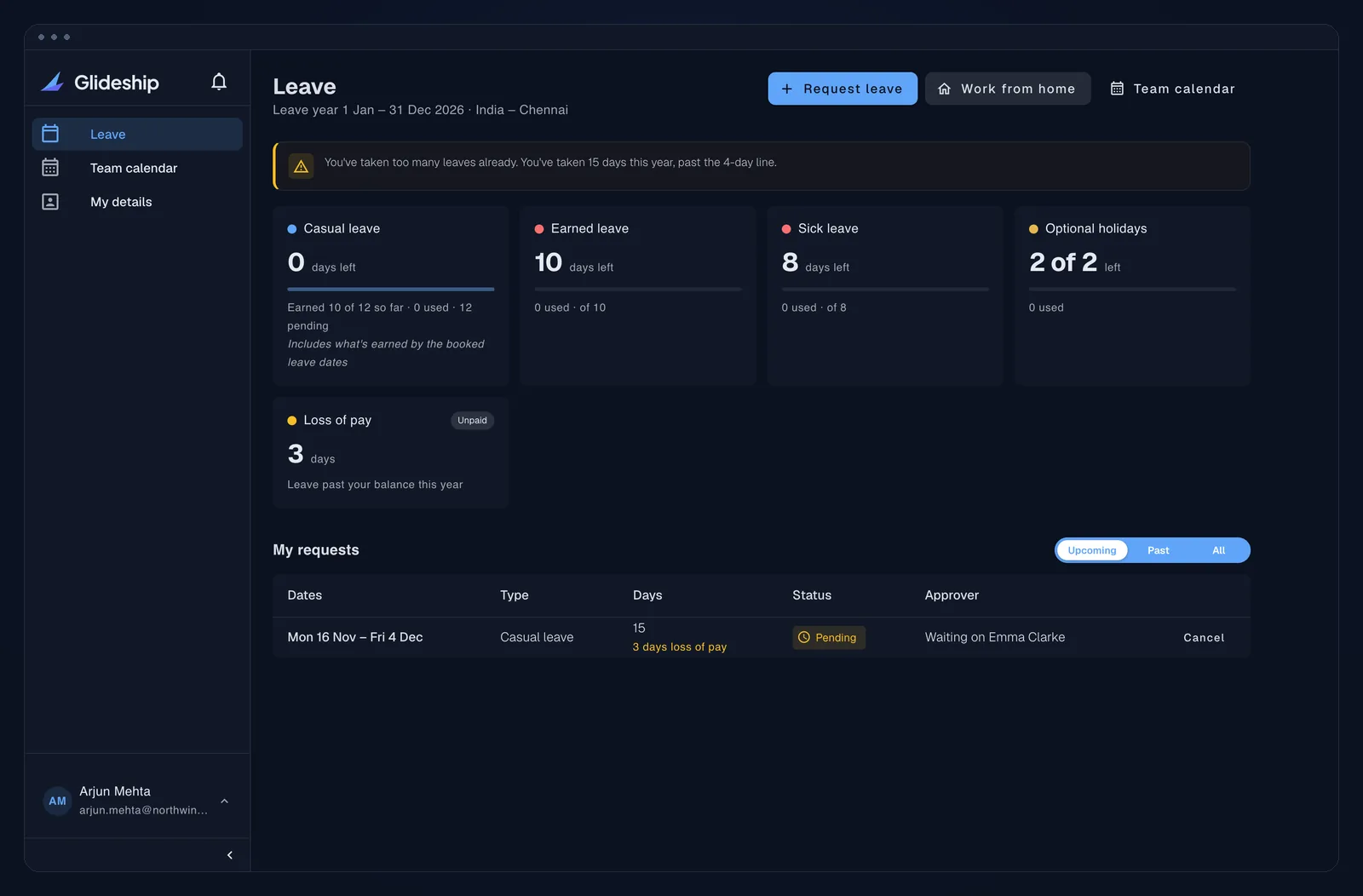The height and width of the screenshot is (896, 1363).
Task: Click the Loss of pay yellow dot
Action: [x=292, y=421]
